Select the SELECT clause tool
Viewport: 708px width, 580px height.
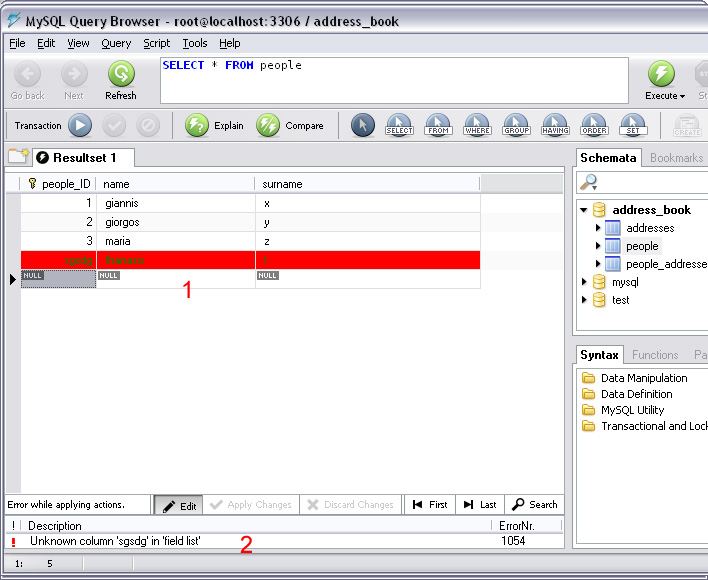click(x=399, y=125)
